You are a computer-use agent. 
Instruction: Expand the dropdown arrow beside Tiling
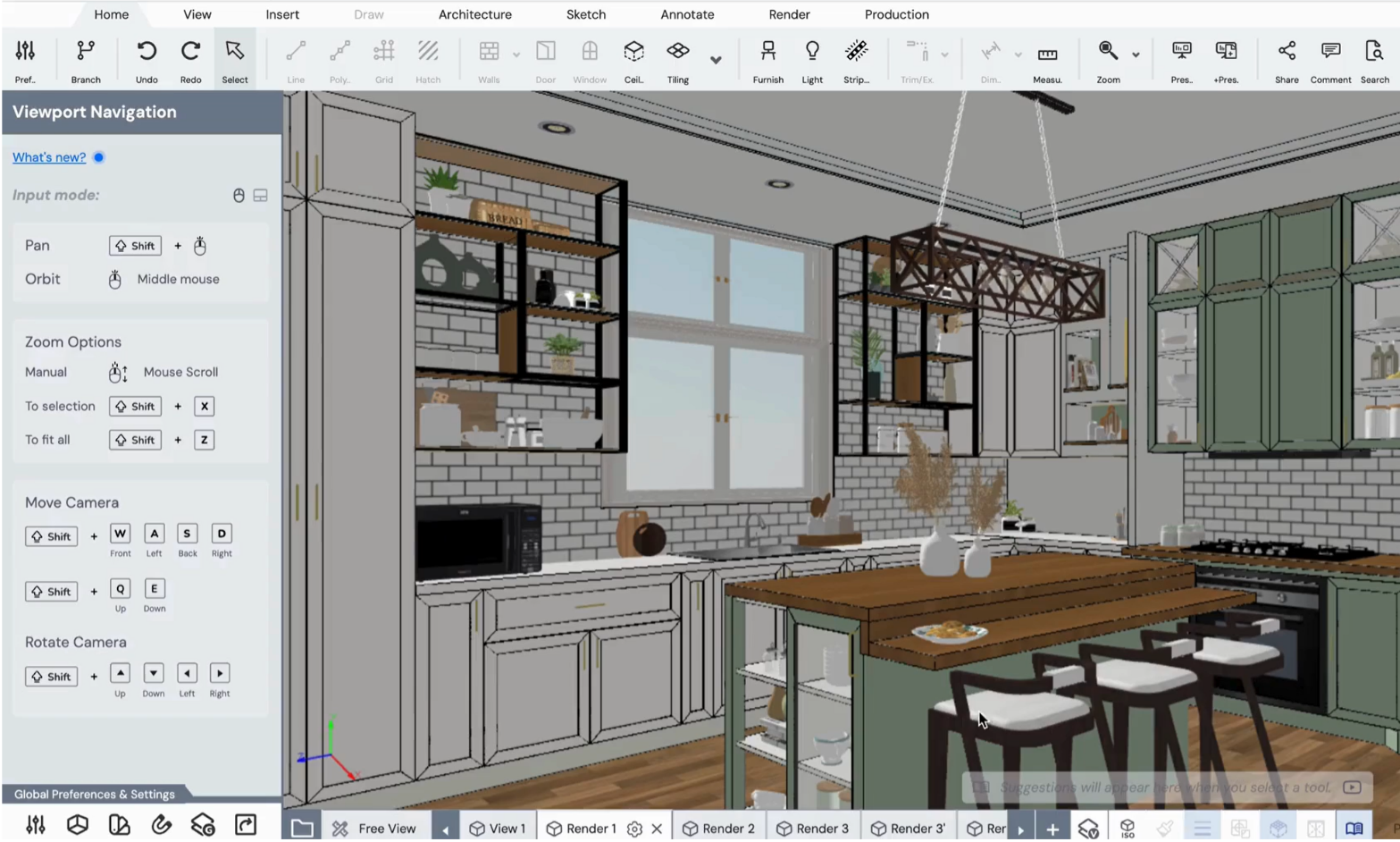pos(716,60)
